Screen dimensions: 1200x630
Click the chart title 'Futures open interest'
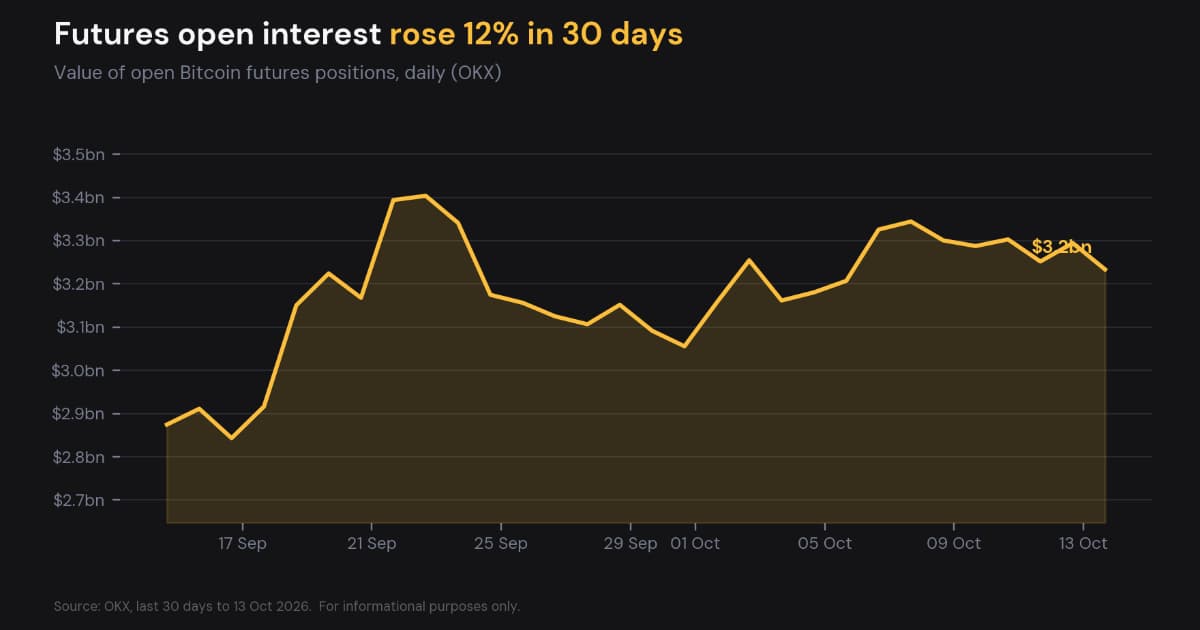point(217,34)
